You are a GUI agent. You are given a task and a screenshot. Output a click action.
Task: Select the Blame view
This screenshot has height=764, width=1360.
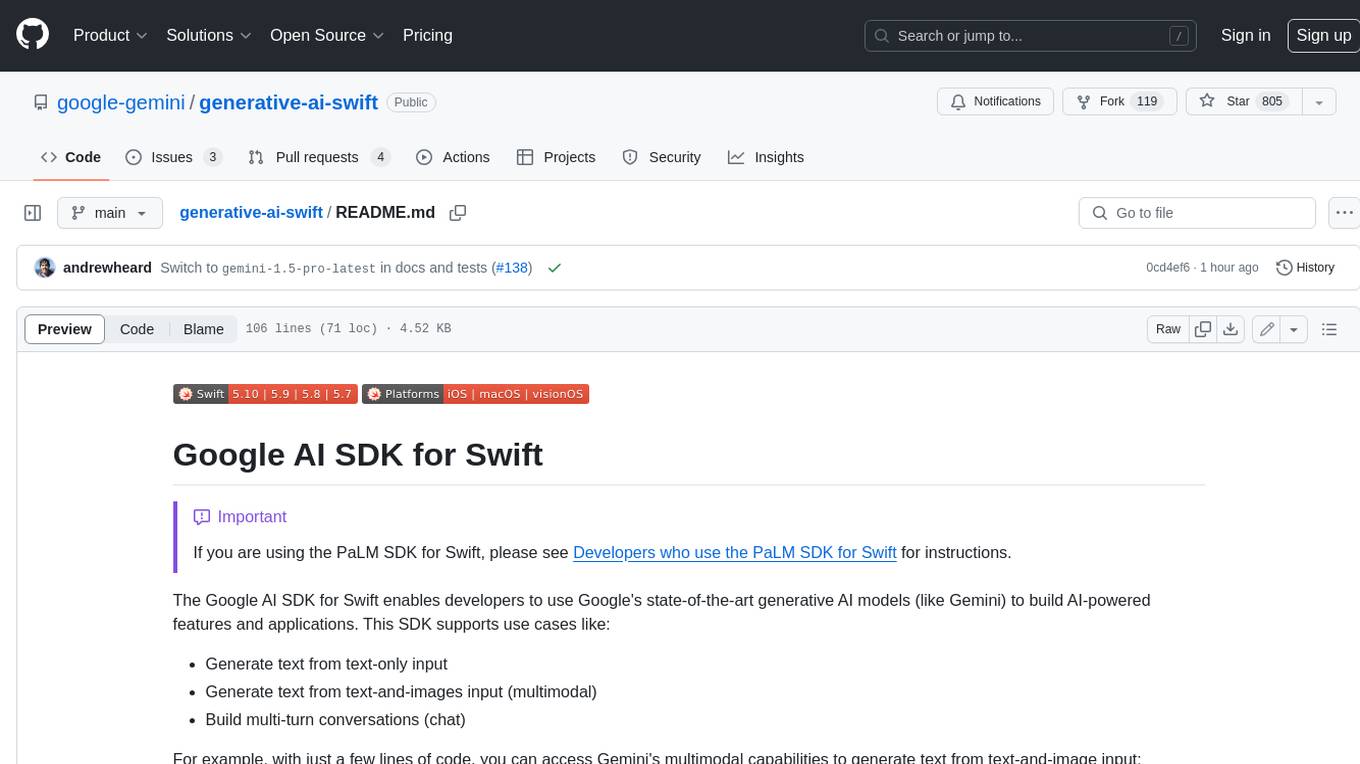(x=203, y=329)
